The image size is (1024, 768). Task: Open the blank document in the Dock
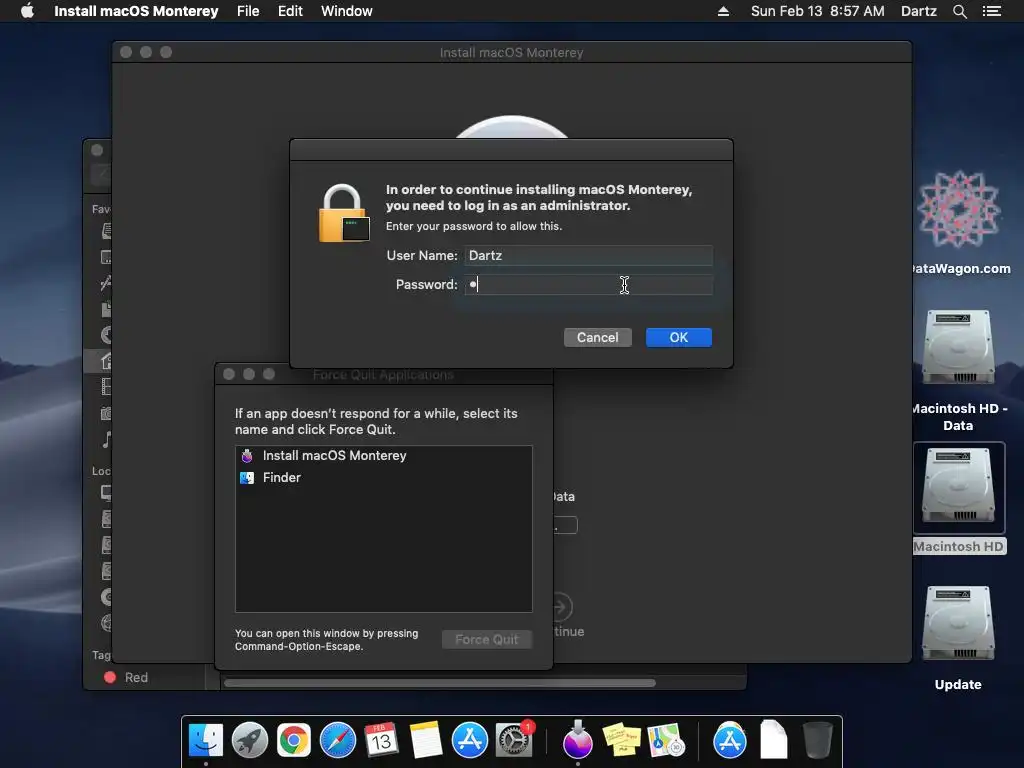[x=773, y=740]
